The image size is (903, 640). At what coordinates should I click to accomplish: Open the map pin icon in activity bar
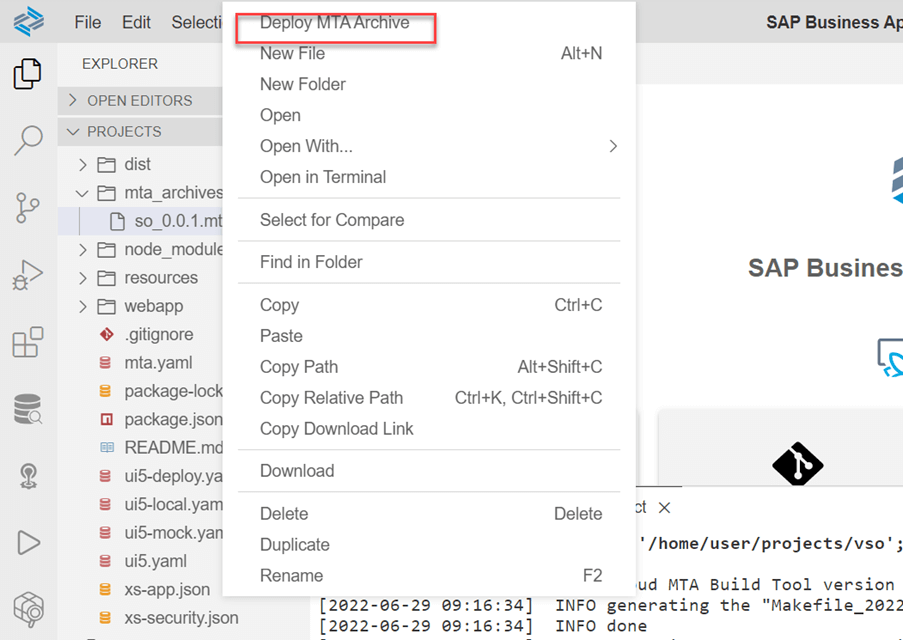click(28, 476)
